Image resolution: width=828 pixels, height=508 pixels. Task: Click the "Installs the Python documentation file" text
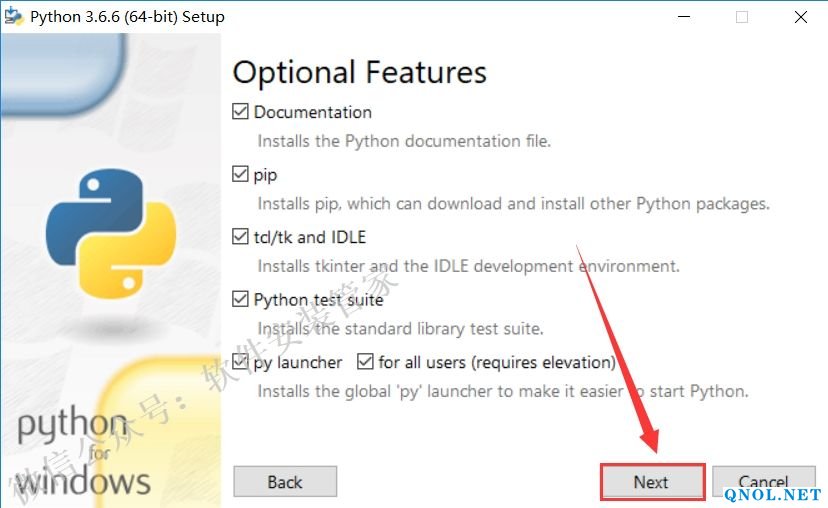click(x=404, y=141)
